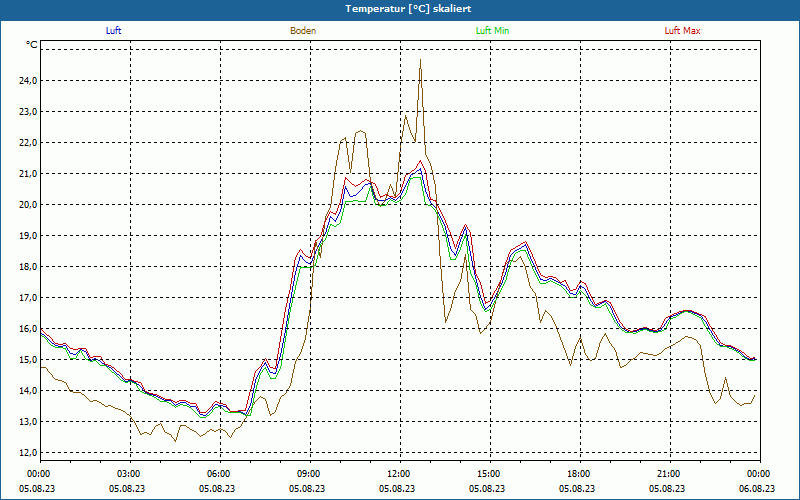Click the 15:00 time axis label
Screen dimensions: 800x500
pos(490,474)
